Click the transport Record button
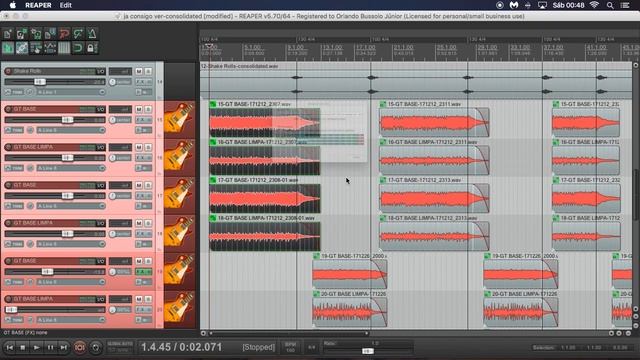The width and height of the screenshot is (640, 360). coord(79,347)
